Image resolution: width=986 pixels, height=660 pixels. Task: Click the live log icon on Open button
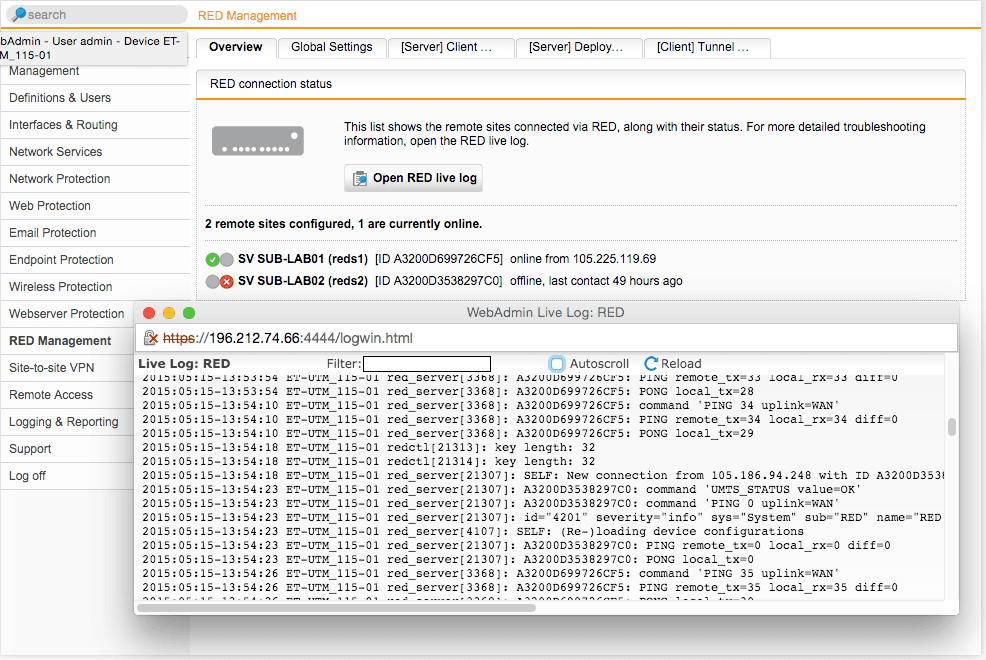(x=360, y=179)
